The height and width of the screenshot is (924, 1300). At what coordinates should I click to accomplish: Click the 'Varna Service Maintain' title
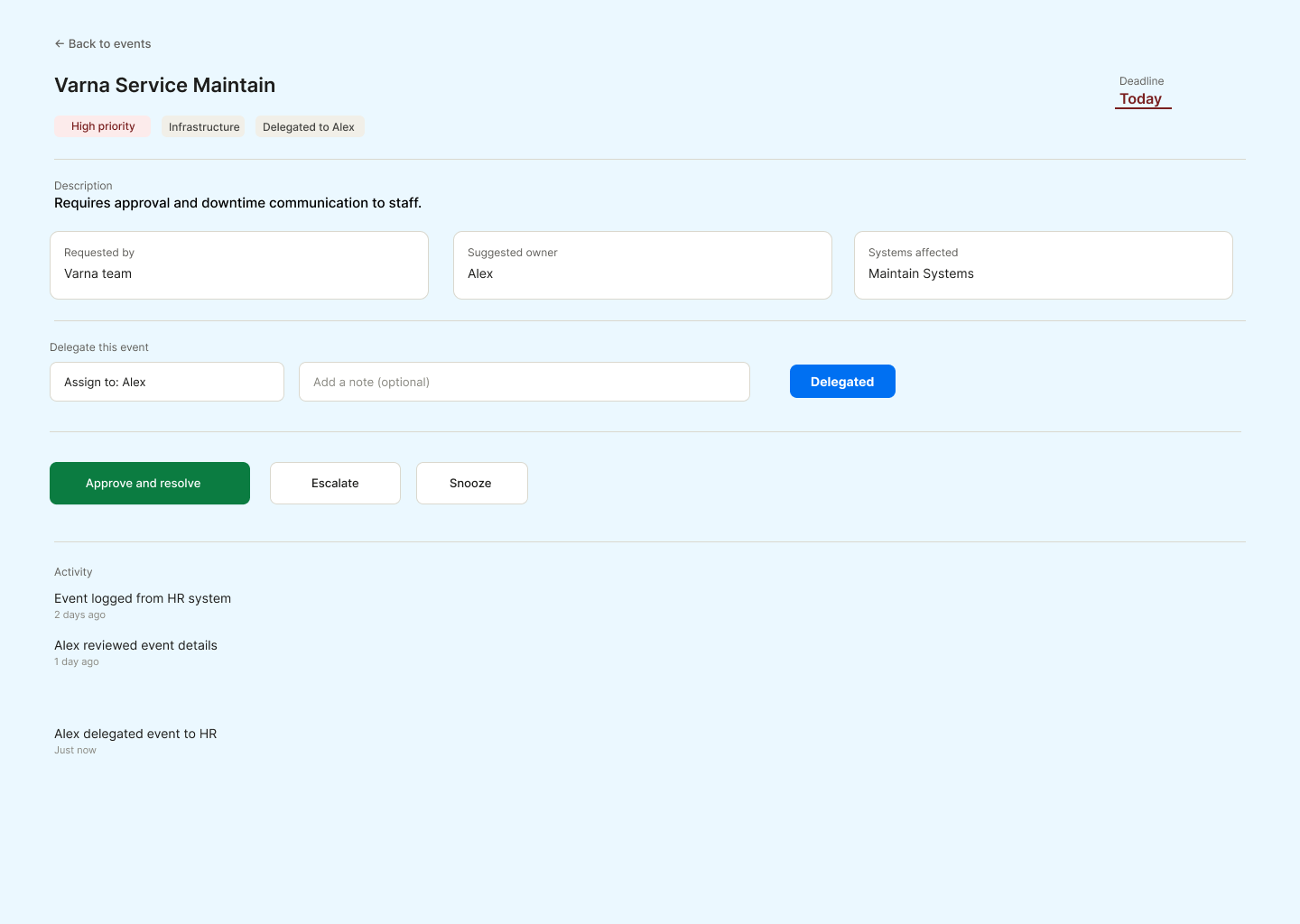pyautogui.click(x=164, y=85)
